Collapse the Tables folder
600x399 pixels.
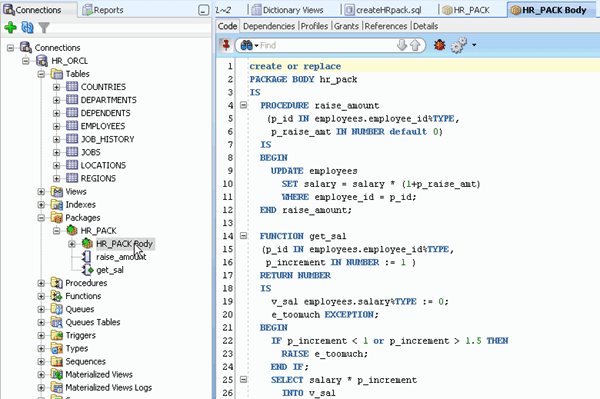click(41, 74)
